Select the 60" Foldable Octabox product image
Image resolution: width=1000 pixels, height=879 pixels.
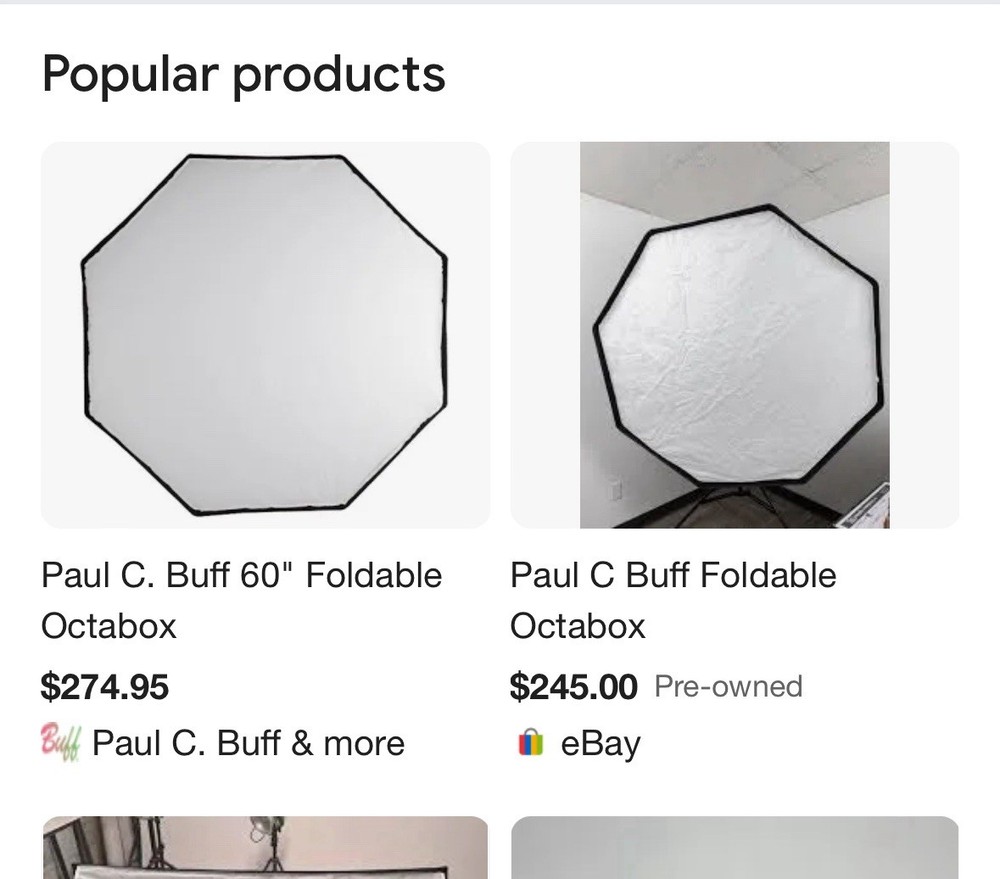pyautogui.click(x=265, y=335)
